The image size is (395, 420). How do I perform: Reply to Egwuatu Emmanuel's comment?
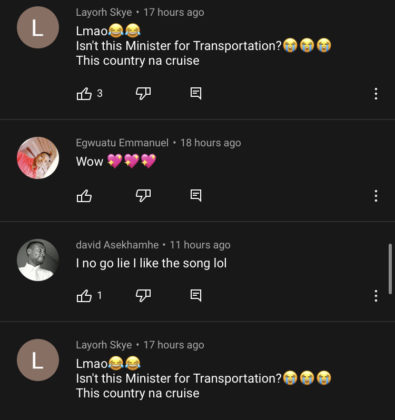click(x=196, y=195)
